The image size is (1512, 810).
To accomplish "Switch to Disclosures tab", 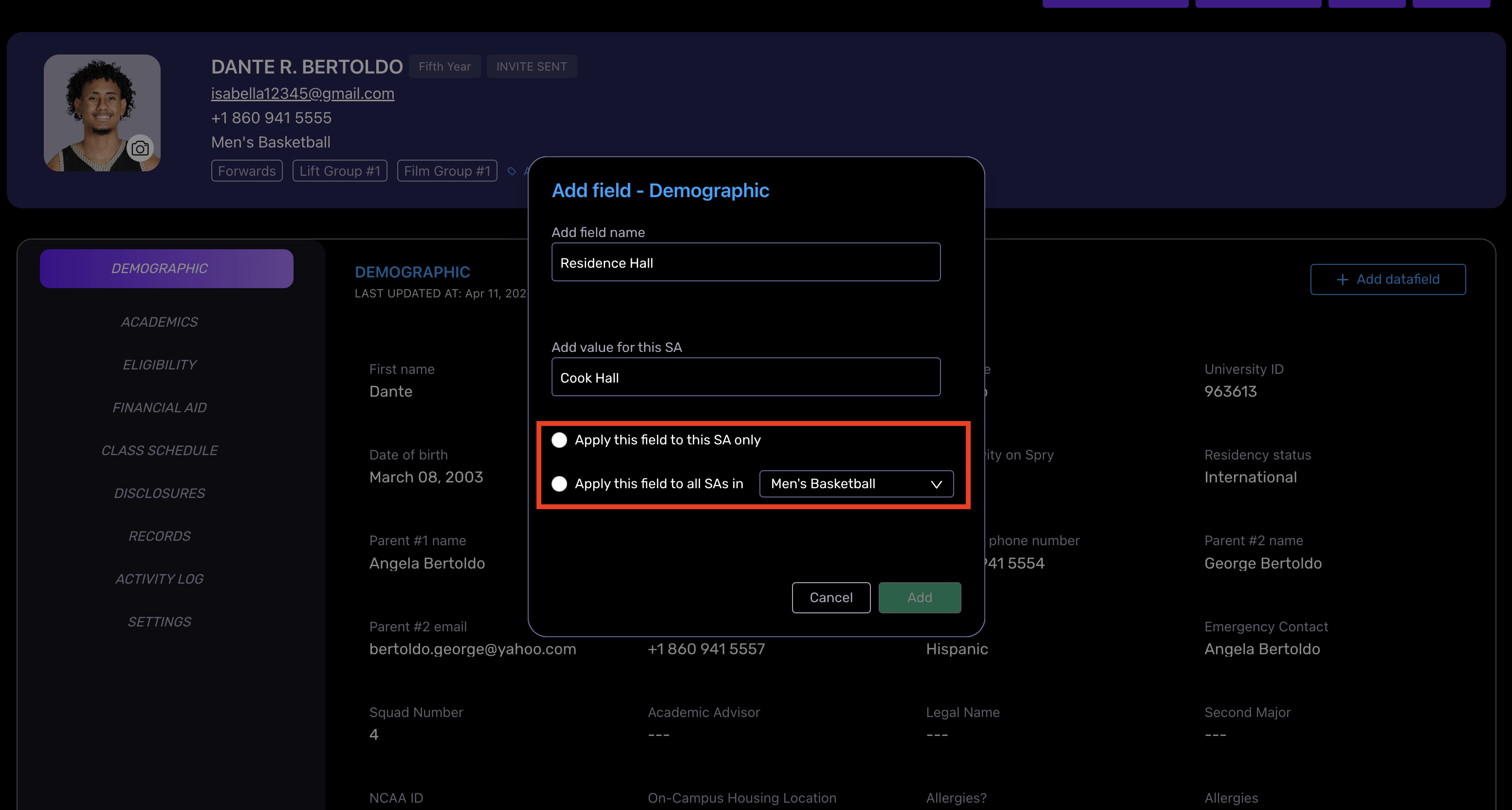I will [x=160, y=493].
